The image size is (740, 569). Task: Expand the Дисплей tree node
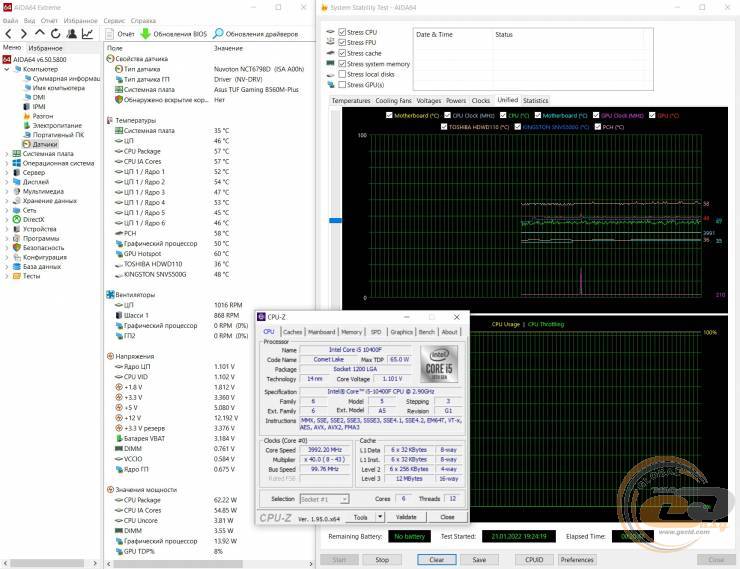pyautogui.click(x=7, y=182)
